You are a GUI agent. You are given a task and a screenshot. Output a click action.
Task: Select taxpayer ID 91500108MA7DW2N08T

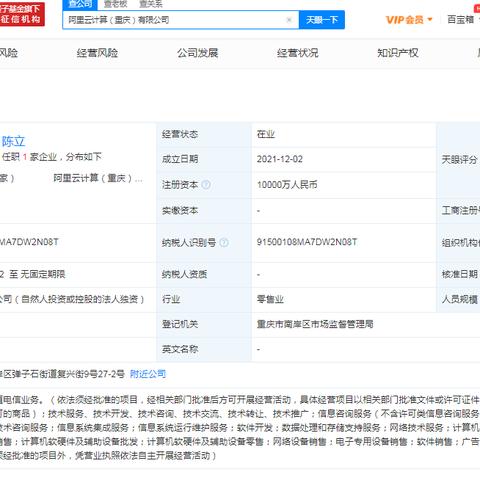[307, 242]
